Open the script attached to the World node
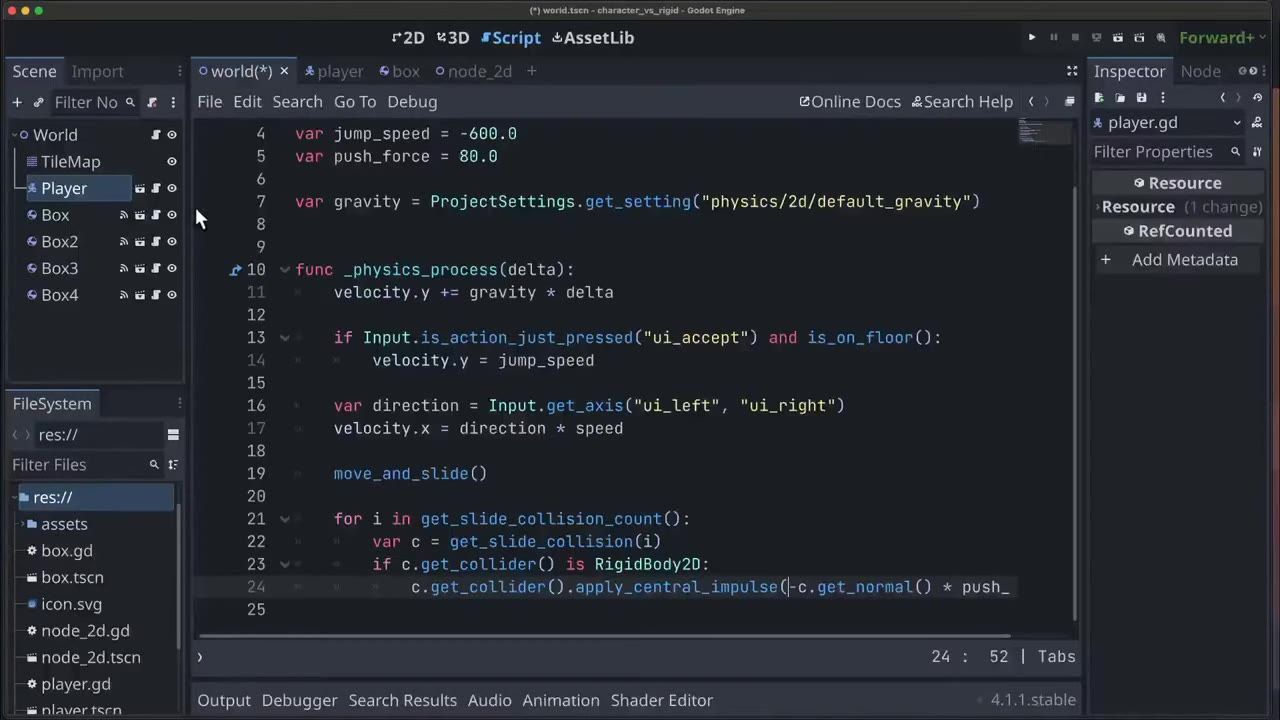This screenshot has width=1280, height=720. (156, 135)
